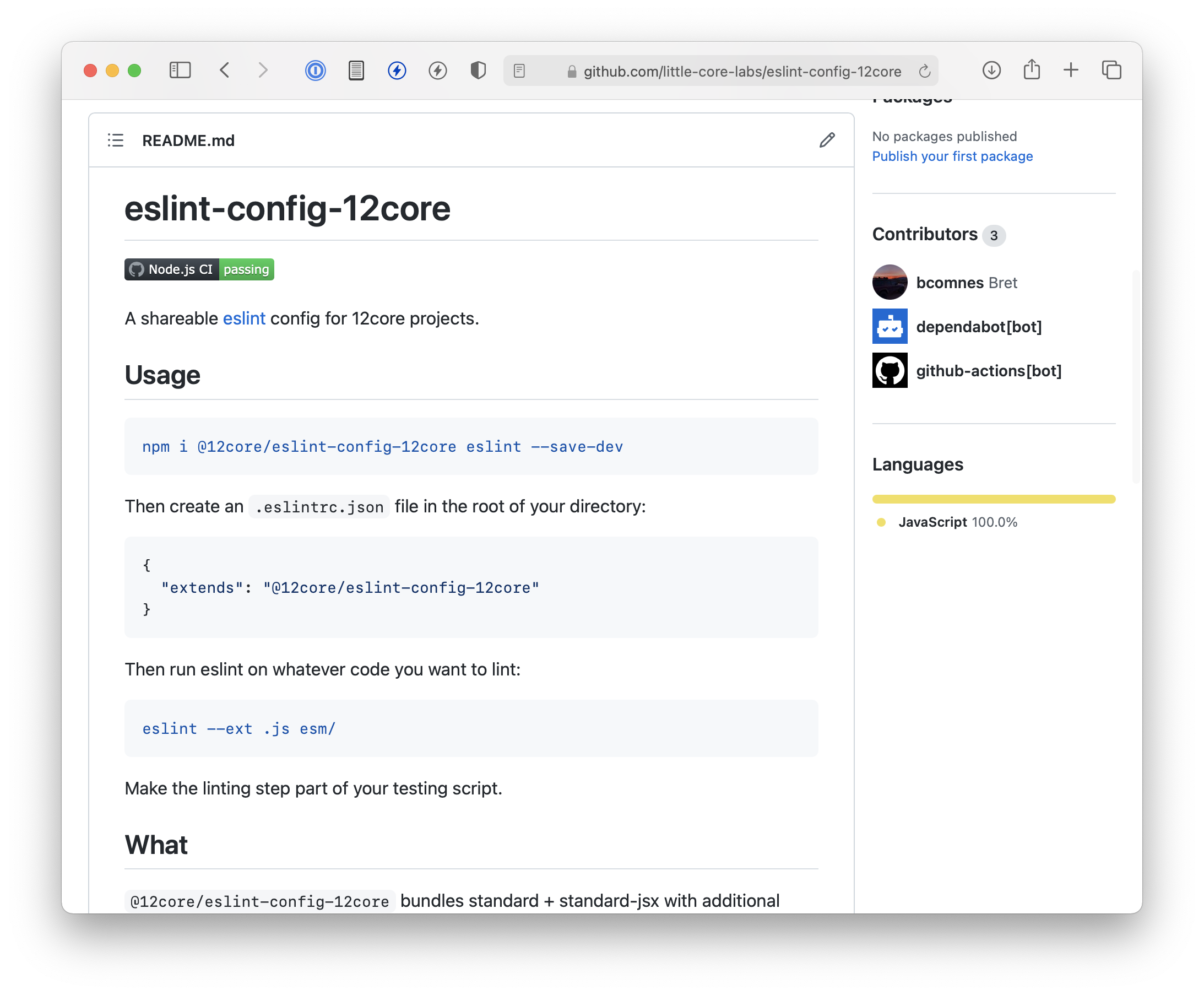Click 'Then run eslint on whatever code' sentence
1204x995 pixels.
pos(323,670)
